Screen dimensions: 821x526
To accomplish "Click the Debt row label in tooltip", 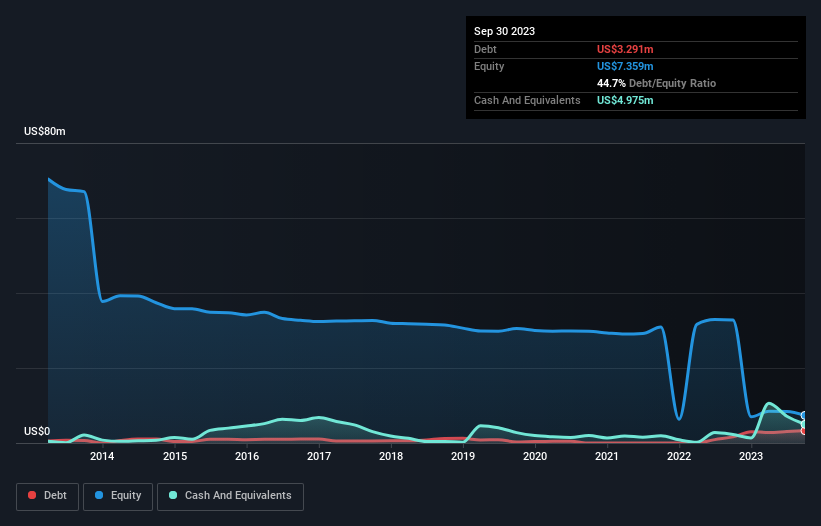I will [485, 49].
